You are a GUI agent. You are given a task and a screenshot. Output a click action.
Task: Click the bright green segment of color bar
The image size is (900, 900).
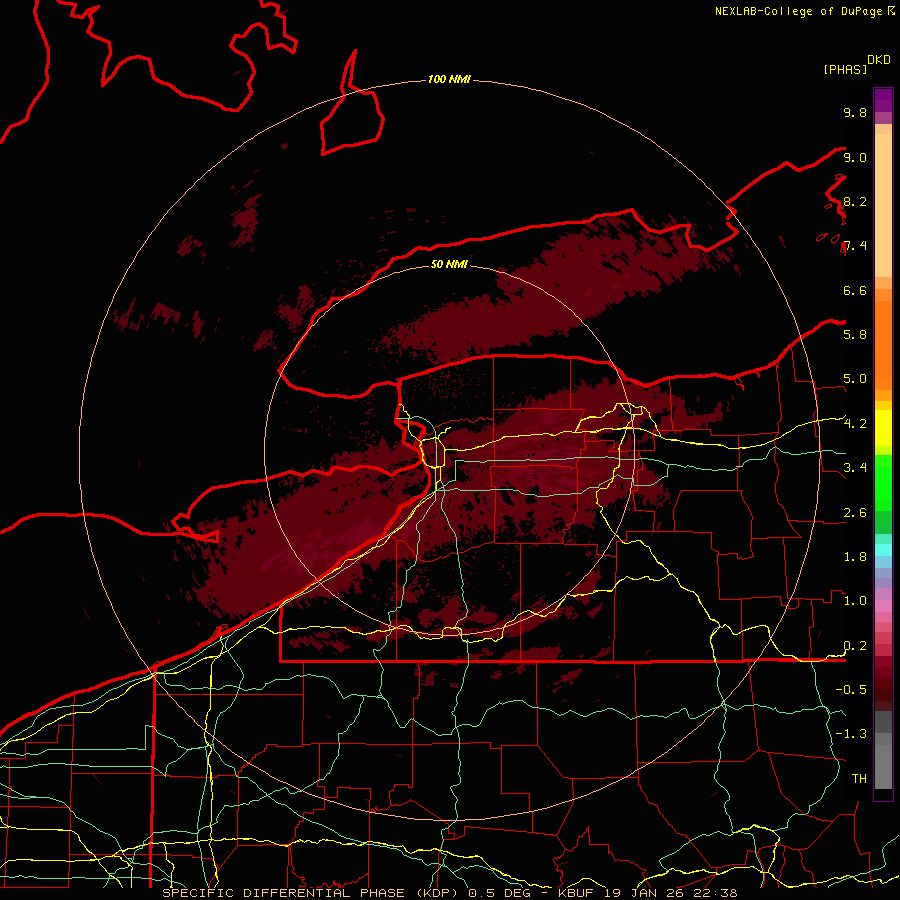coord(883,482)
